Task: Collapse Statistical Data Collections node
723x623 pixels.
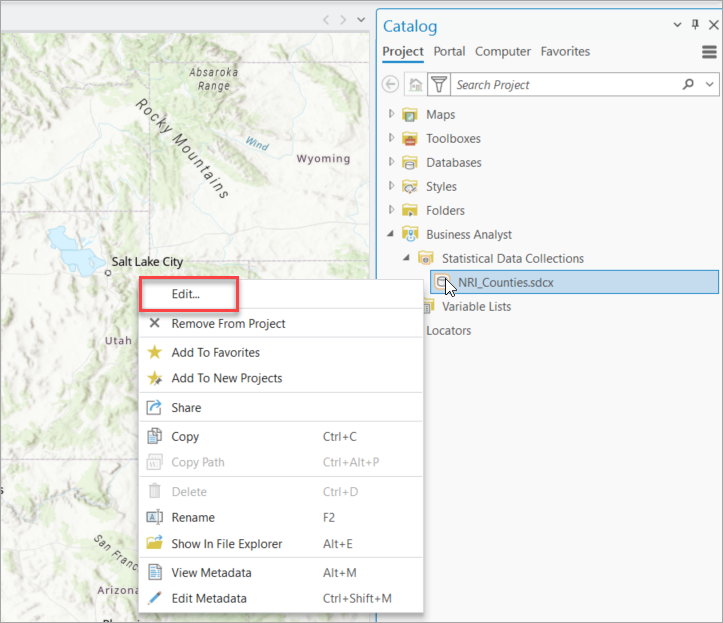Action: point(406,258)
